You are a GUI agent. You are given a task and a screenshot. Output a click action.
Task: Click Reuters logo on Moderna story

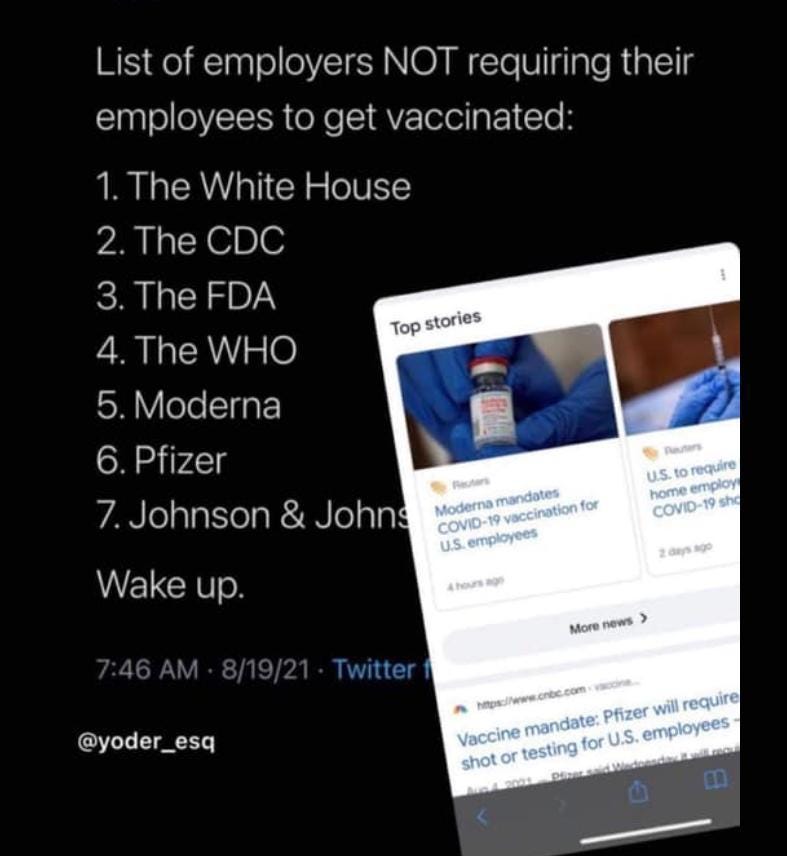pyautogui.click(x=438, y=486)
